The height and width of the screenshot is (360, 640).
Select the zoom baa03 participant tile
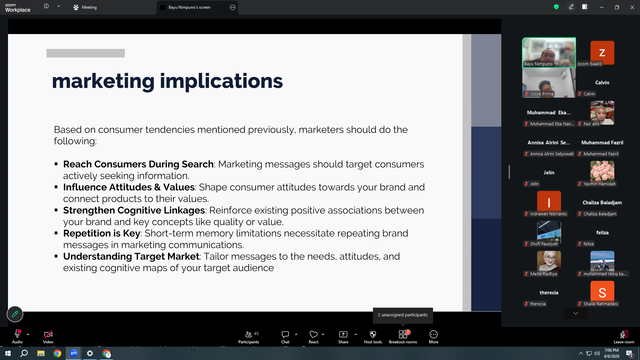[602, 53]
